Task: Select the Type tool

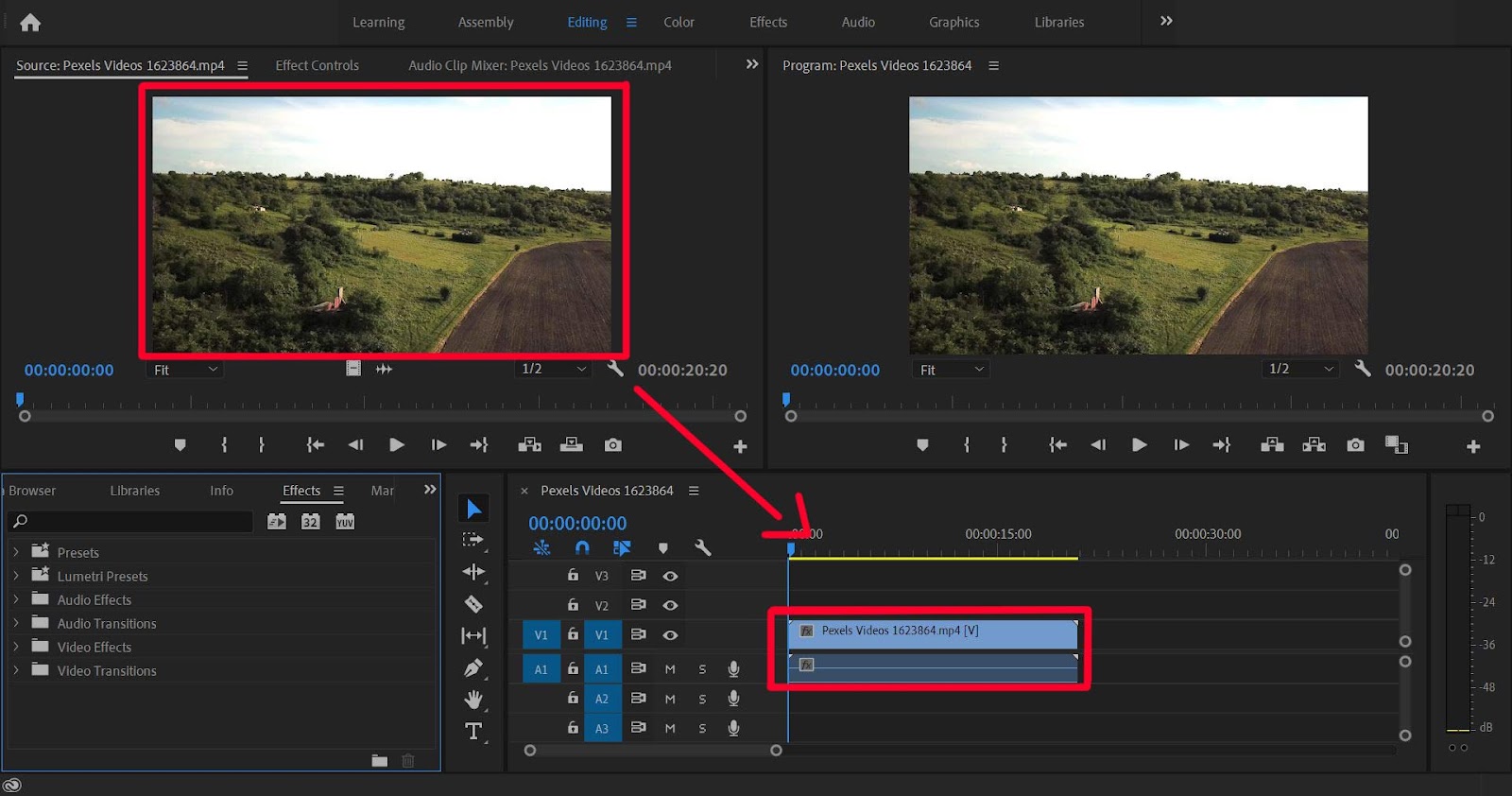Action: 473,731
